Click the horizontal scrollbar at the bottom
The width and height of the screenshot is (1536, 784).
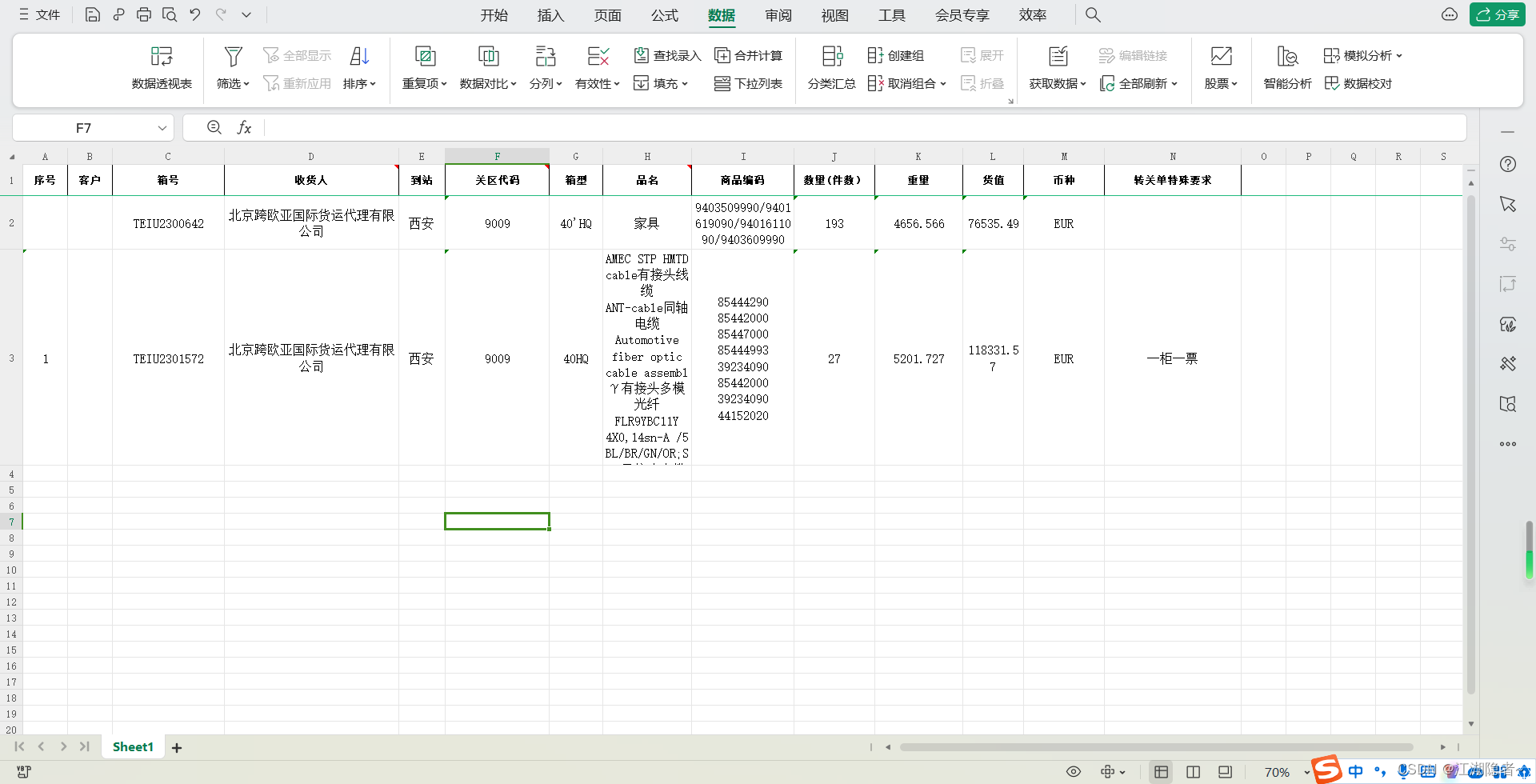(1156, 747)
